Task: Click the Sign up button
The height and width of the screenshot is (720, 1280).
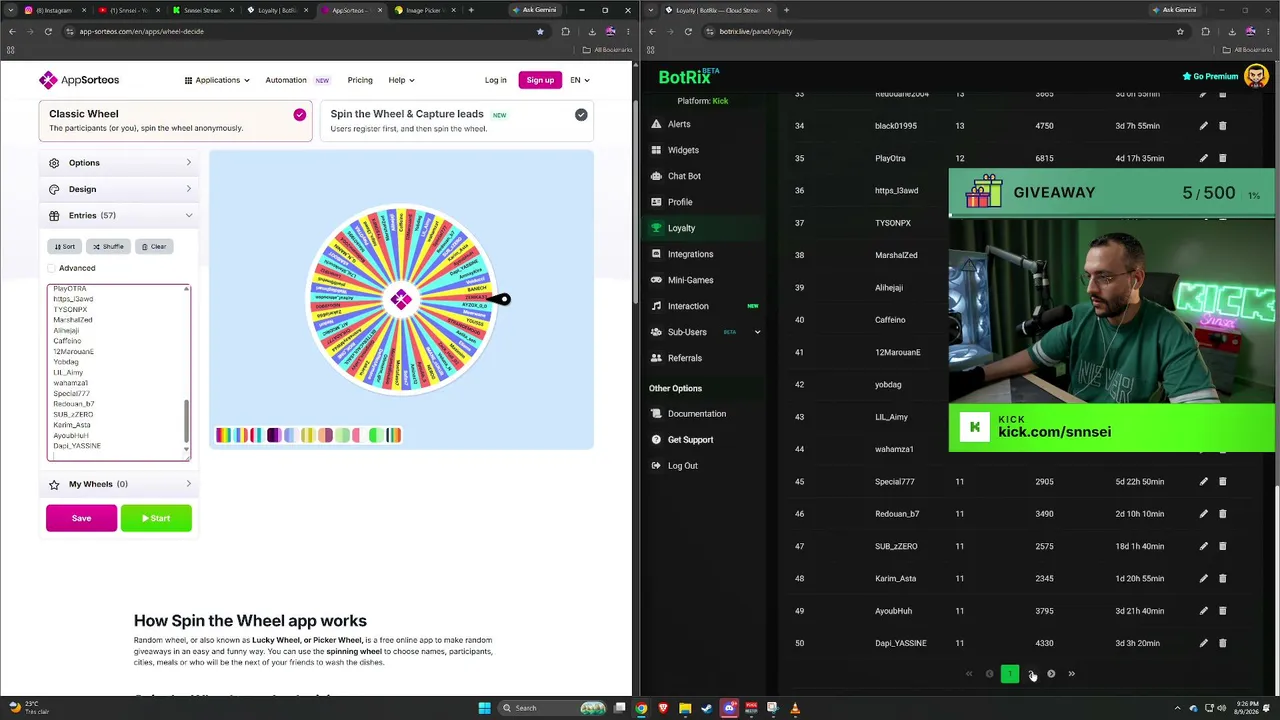Action: tap(540, 80)
